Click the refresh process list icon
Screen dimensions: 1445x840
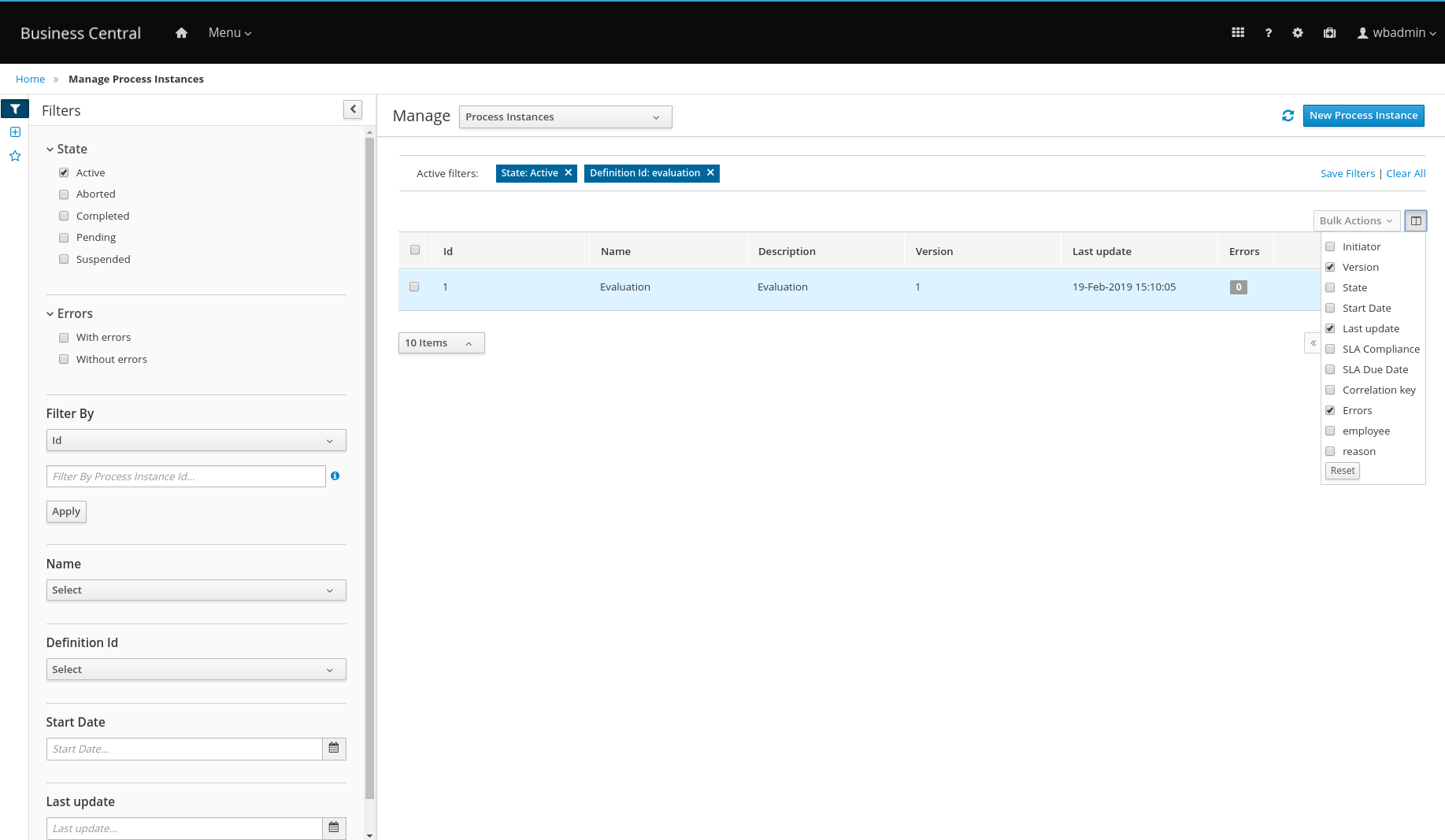[x=1288, y=116]
